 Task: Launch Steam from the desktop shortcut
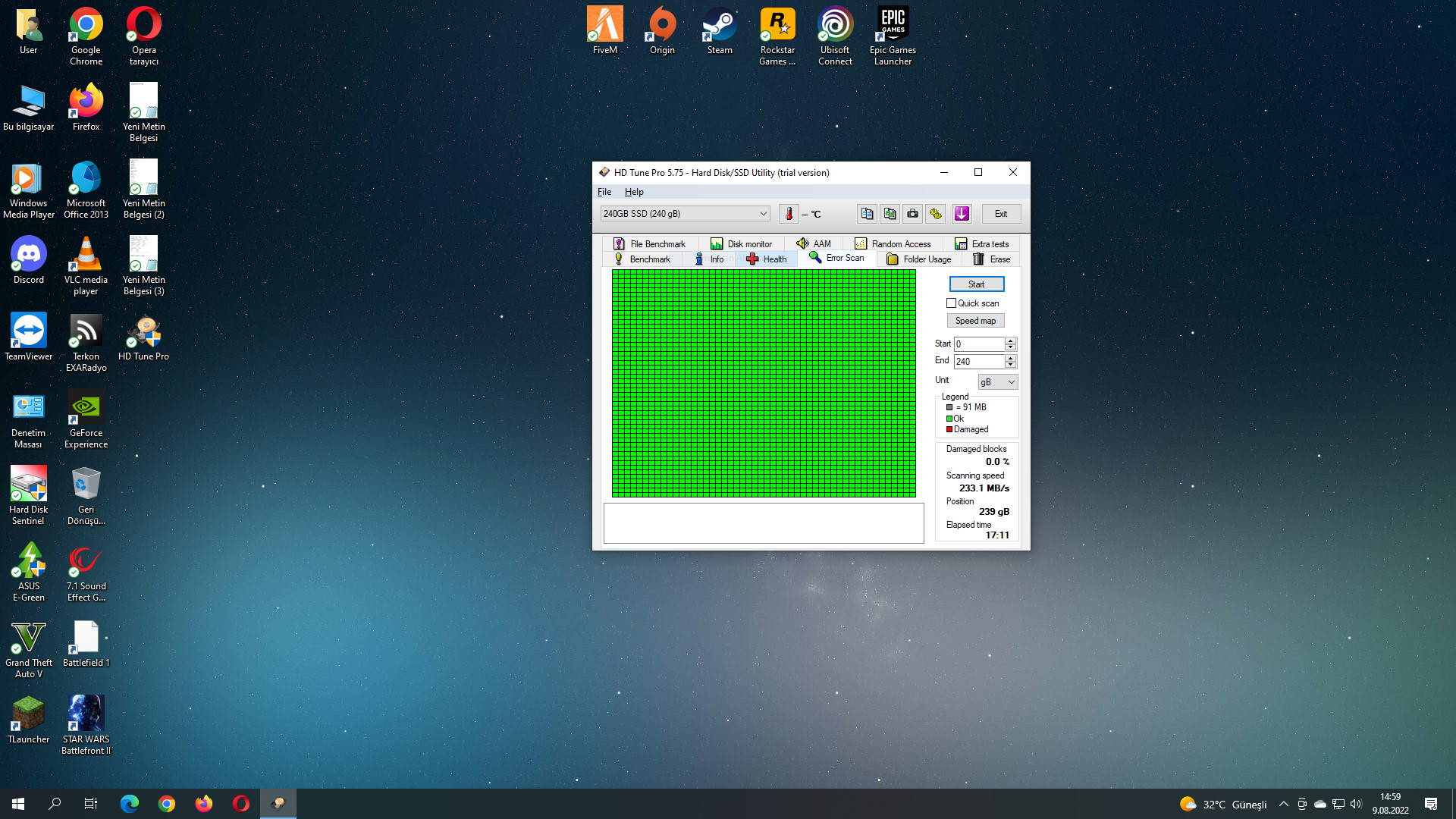(719, 32)
